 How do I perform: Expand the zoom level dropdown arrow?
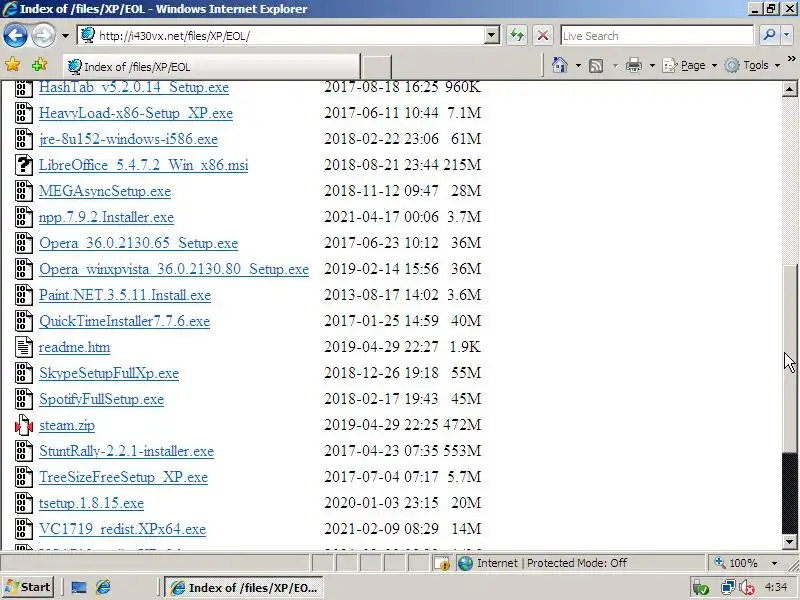pos(774,563)
